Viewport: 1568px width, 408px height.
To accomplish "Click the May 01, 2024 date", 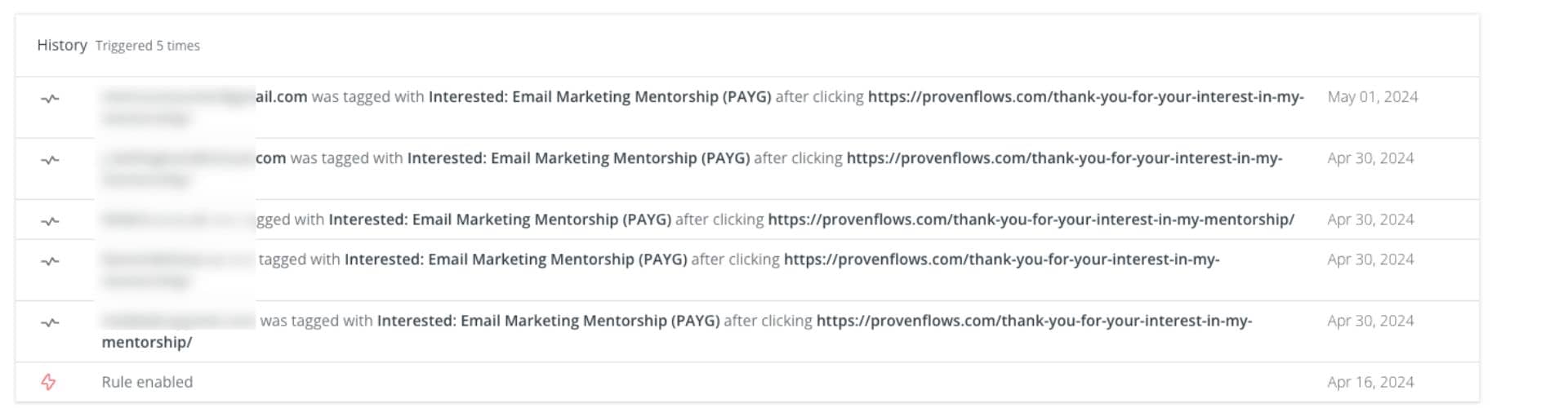I will pyautogui.click(x=1372, y=97).
